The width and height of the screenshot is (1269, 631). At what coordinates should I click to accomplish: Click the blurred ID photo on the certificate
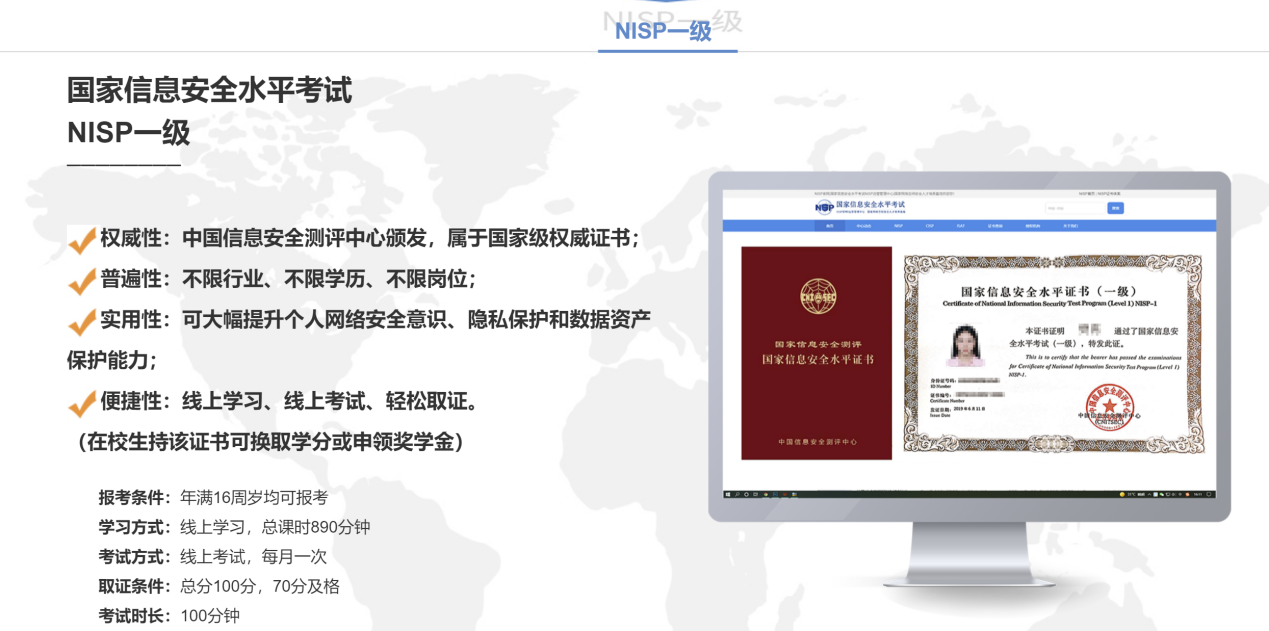pos(964,345)
